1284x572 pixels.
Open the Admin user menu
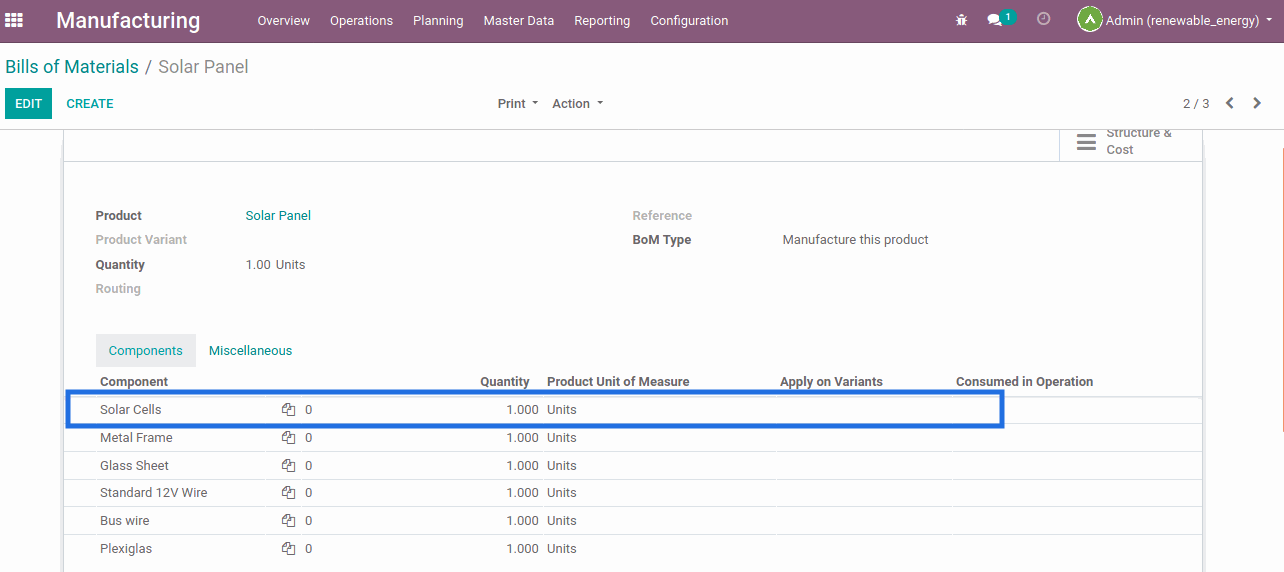[1174, 20]
